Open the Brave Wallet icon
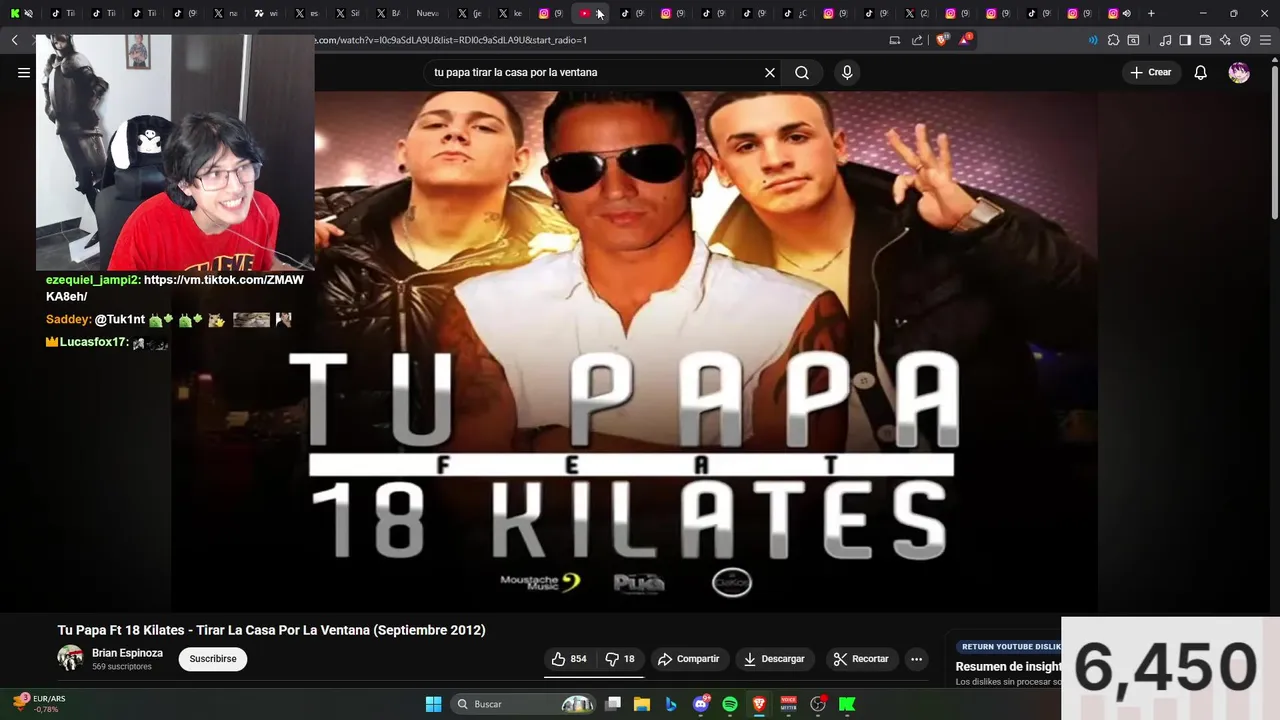 [x=1205, y=40]
